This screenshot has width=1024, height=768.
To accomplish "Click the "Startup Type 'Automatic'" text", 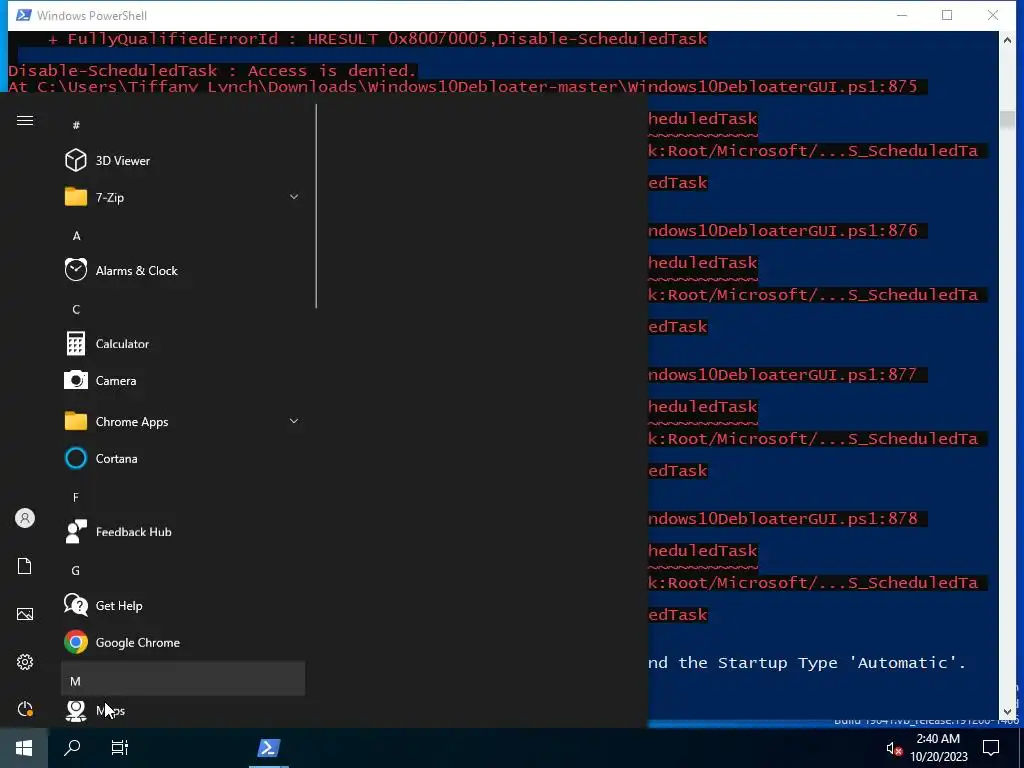I will click(837, 663).
